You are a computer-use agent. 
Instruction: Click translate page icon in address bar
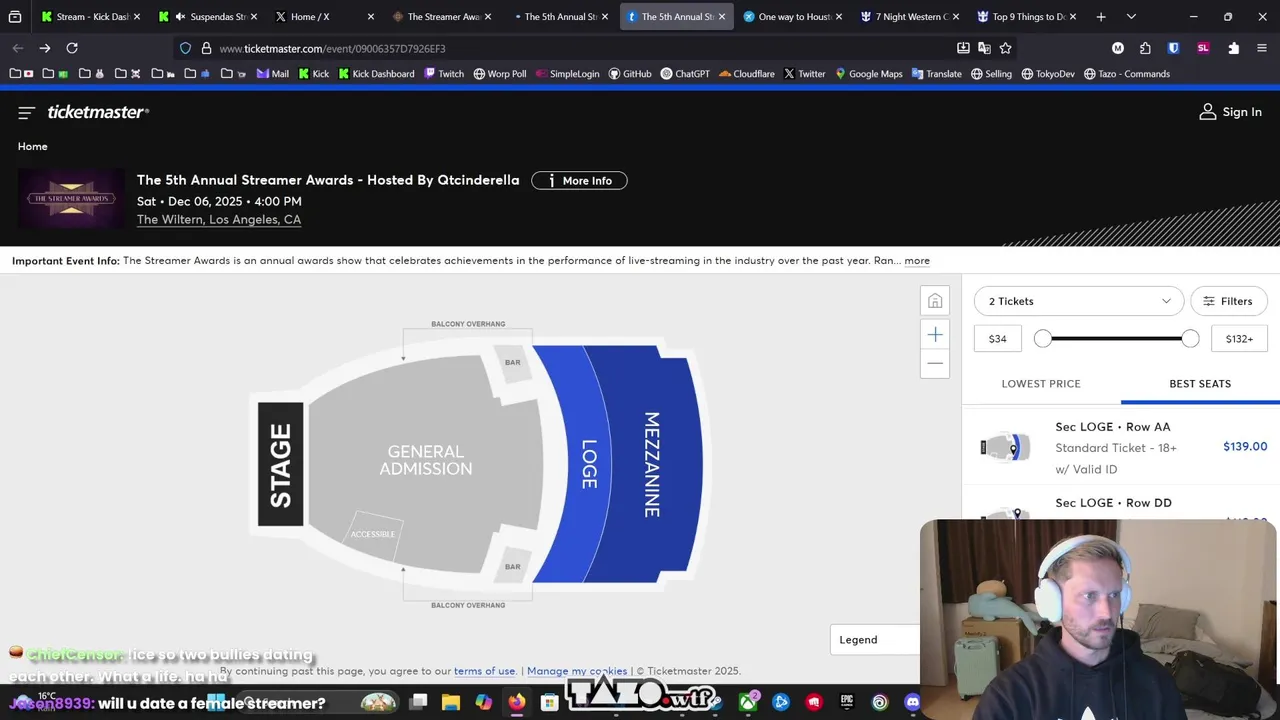(x=984, y=48)
